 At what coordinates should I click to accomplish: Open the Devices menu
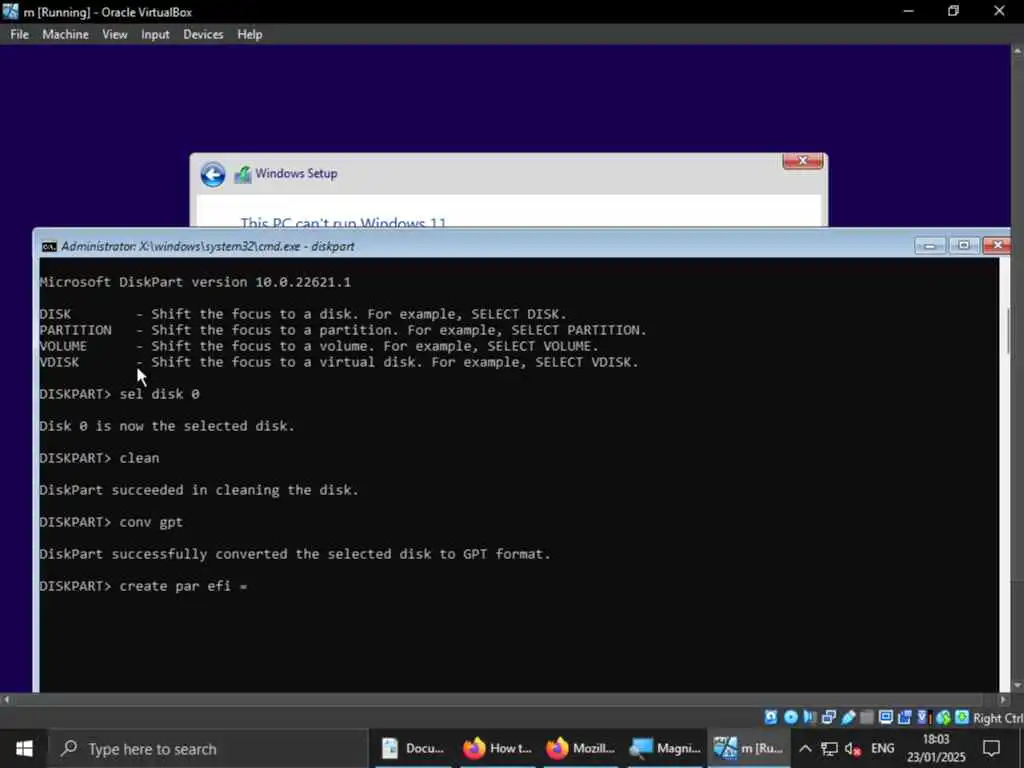(x=203, y=35)
